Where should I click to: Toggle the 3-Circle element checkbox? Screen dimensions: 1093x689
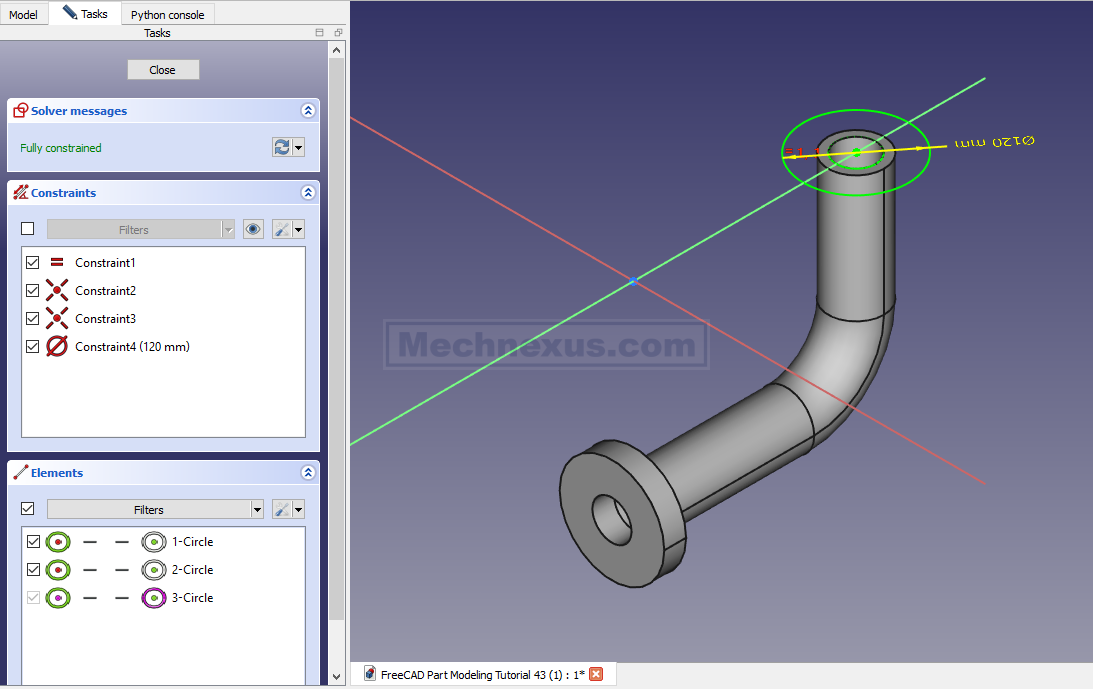(33, 597)
